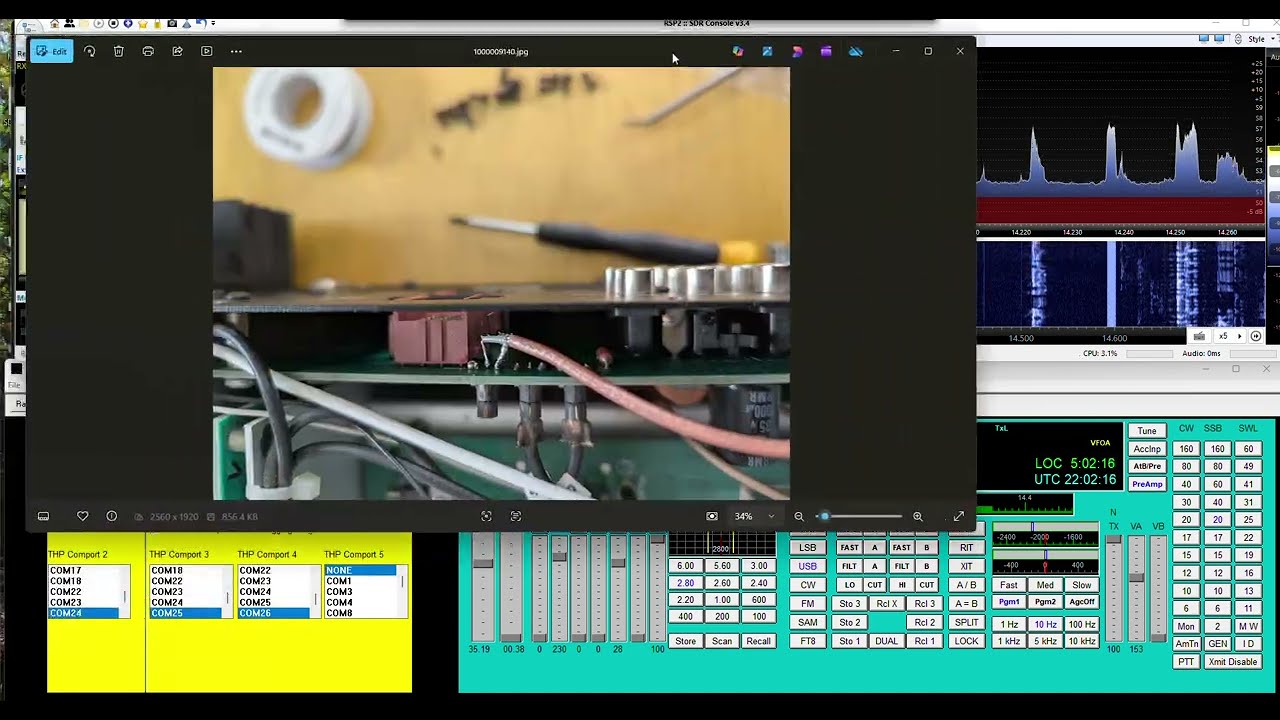Mark the photo as favorite with the heart
1280x720 pixels.
click(83, 516)
